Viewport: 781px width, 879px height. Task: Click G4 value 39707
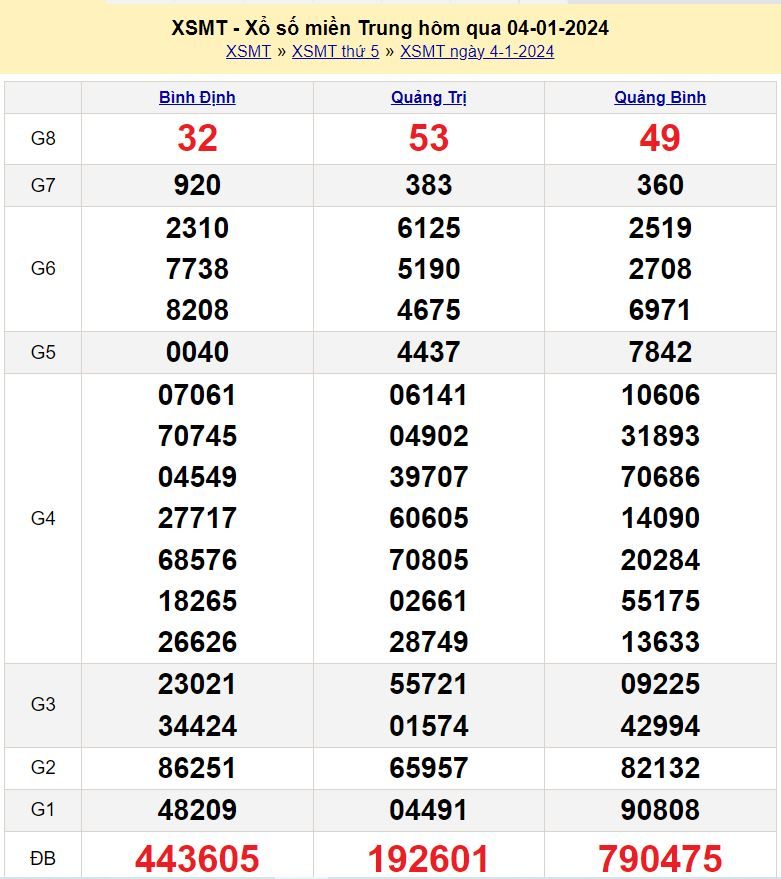(429, 477)
